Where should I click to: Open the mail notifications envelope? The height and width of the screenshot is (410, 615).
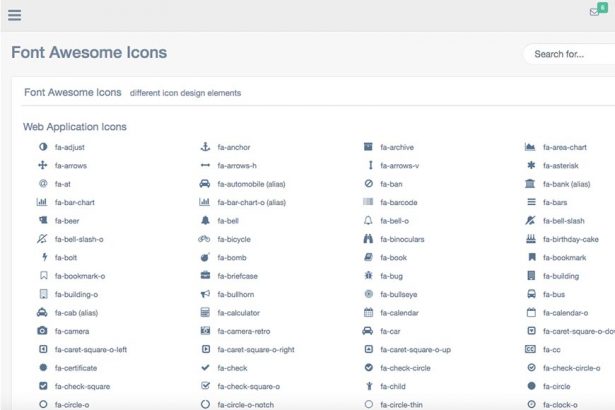click(x=596, y=13)
